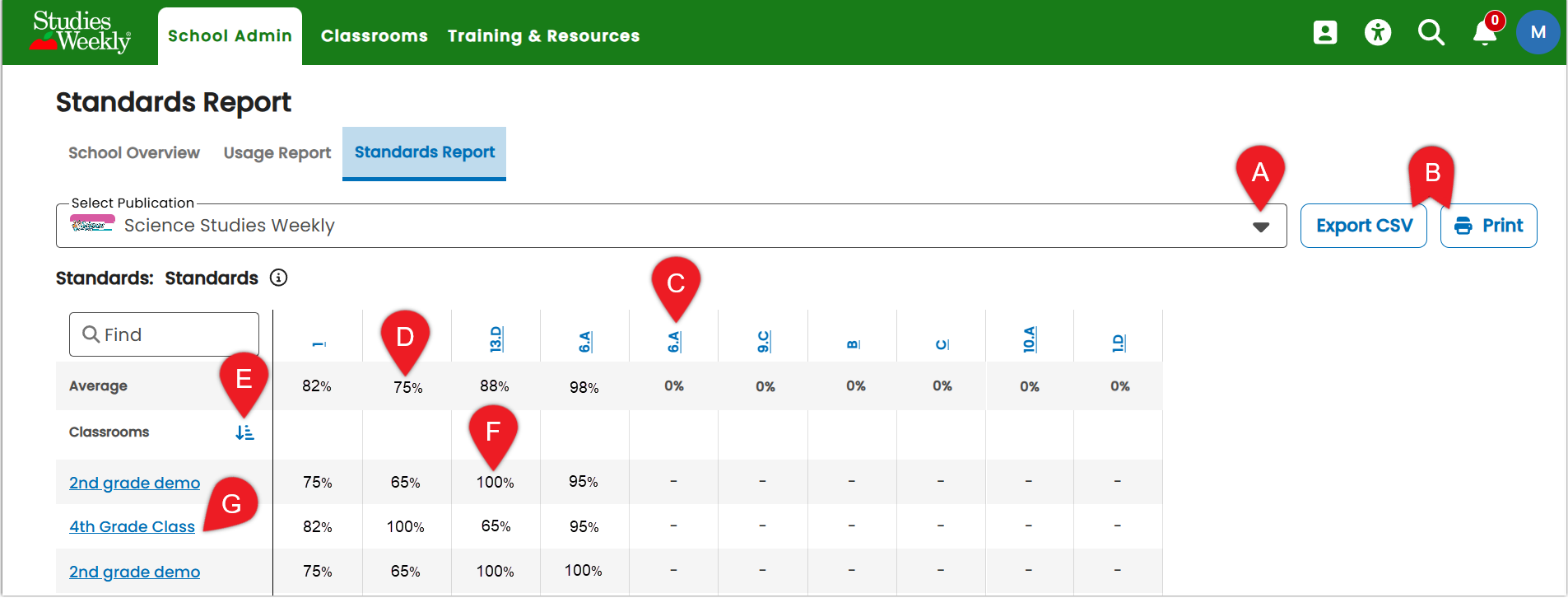1568x598 pixels.
Task: Open Training & Resources menu
Action: [543, 36]
